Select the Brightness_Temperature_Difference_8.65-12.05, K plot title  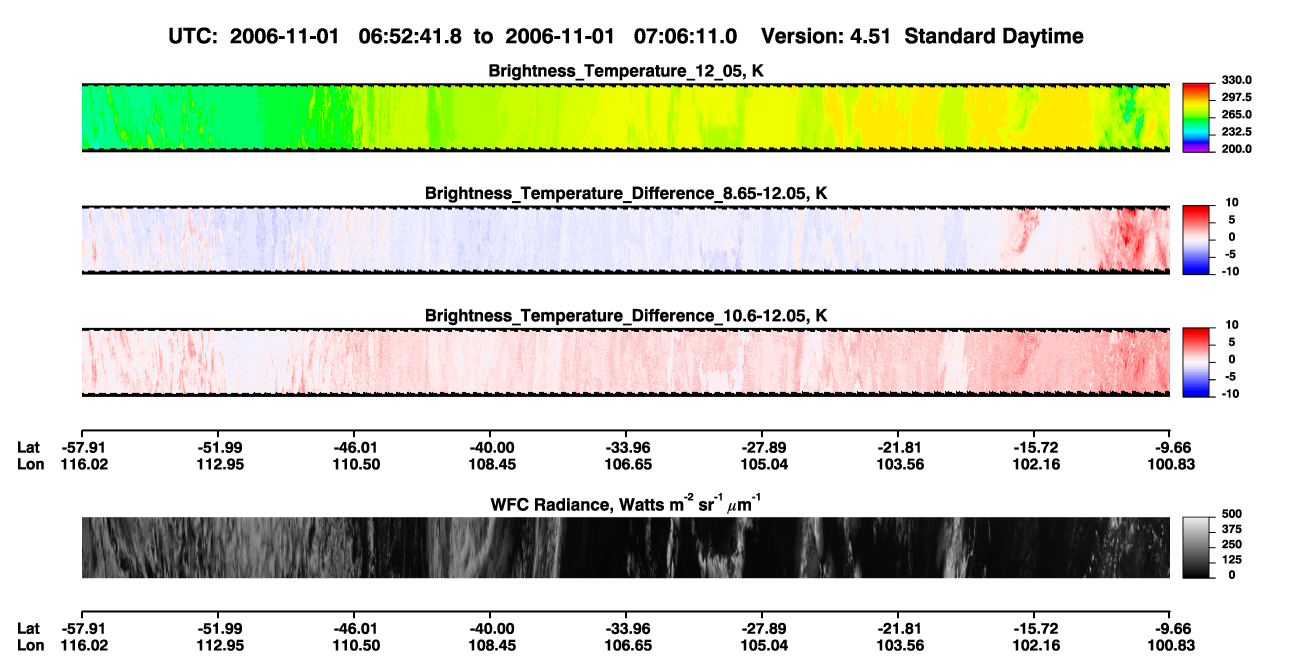[x=626, y=193]
